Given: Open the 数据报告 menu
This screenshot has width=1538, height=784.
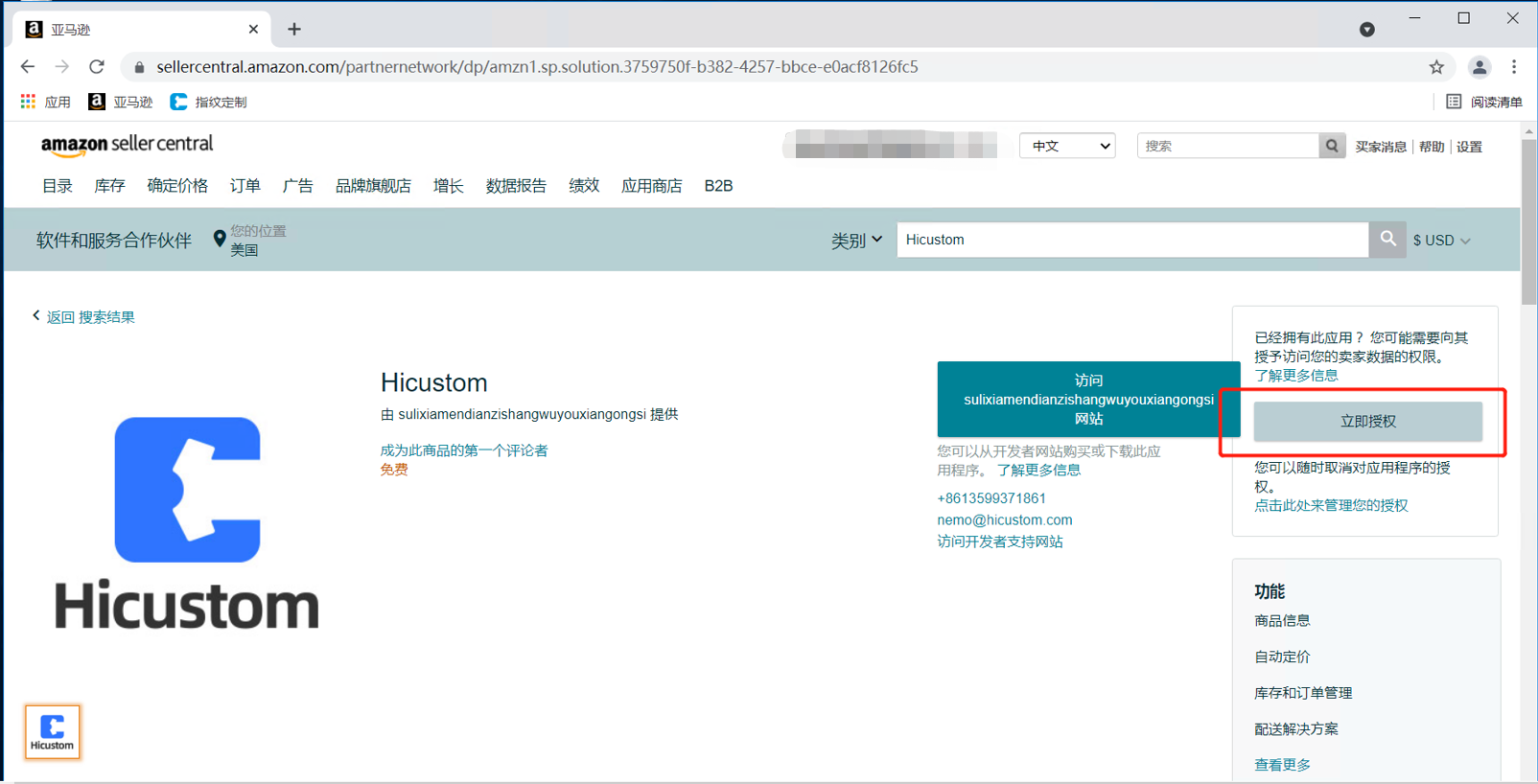Looking at the screenshot, I should (516, 186).
